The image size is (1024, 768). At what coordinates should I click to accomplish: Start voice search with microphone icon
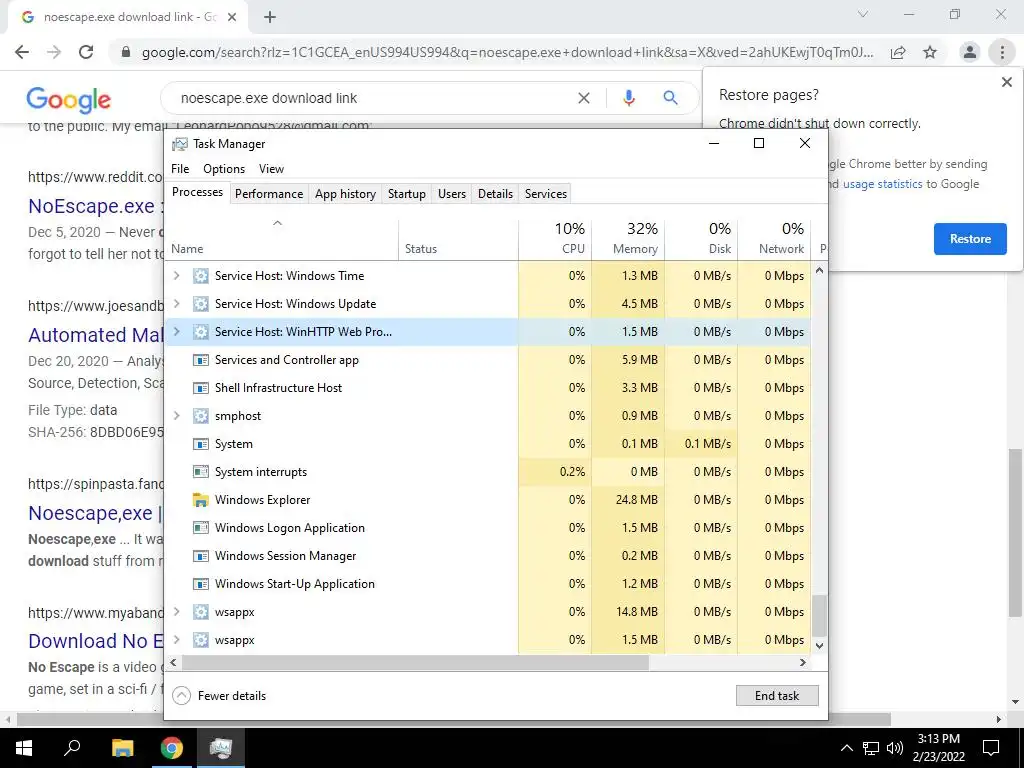[x=629, y=98]
